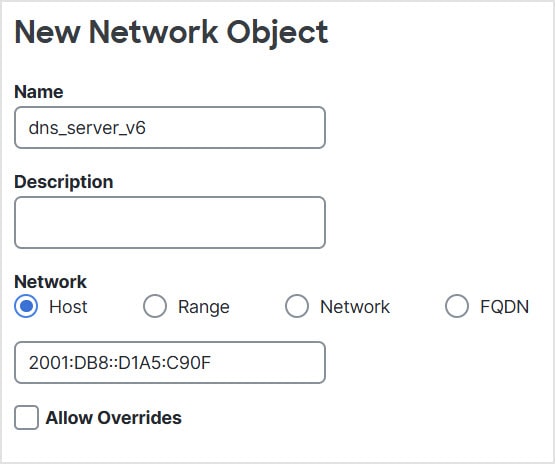Enable the Allow Overrides checkbox
The width and height of the screenshot is (555, 464).
(x=27, y=418)
